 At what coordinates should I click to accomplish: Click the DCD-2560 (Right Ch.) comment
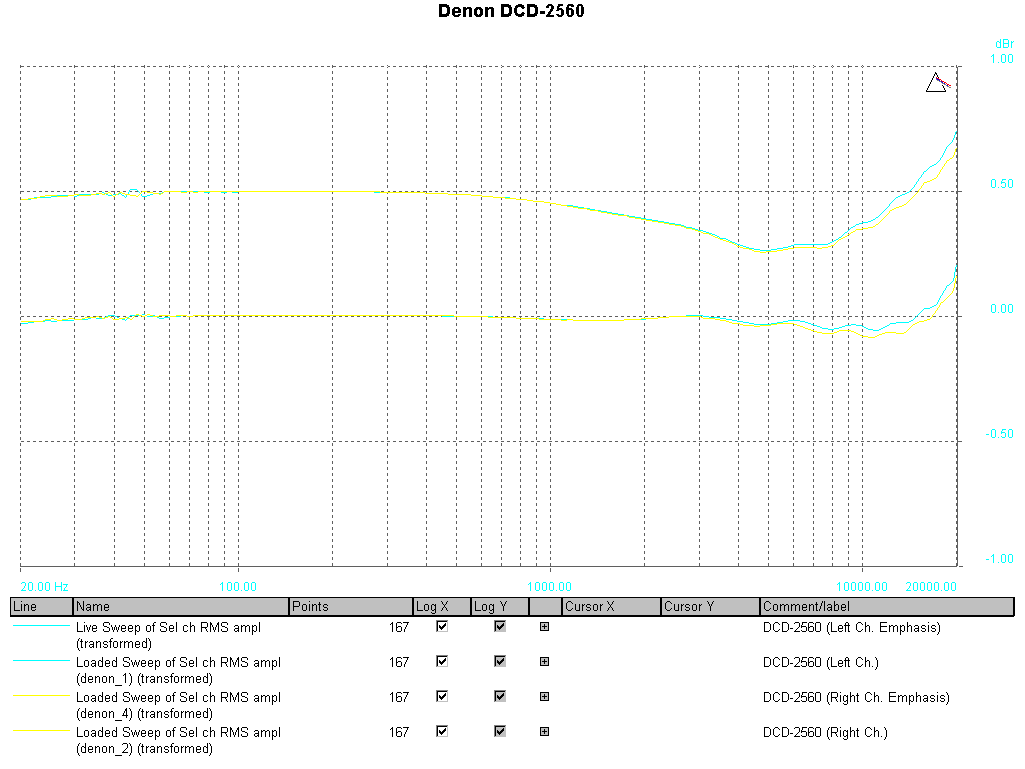click(x=825, y=732)
